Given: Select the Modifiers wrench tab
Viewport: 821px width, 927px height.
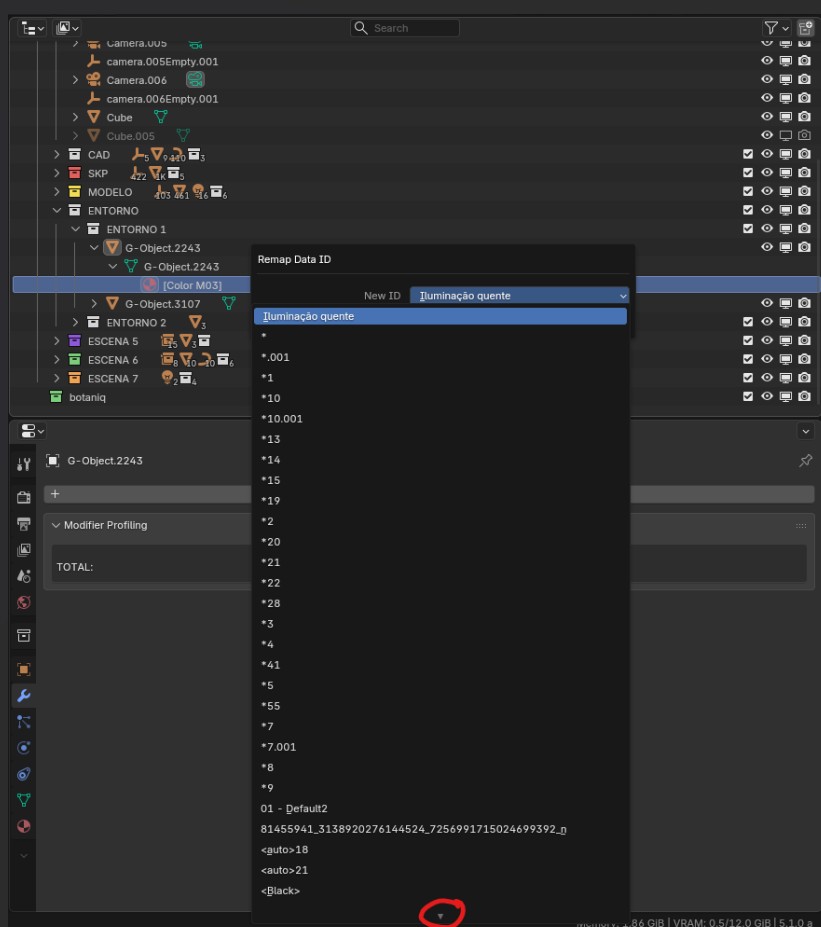Looking at the screenshot, I should tap(24, 695).
